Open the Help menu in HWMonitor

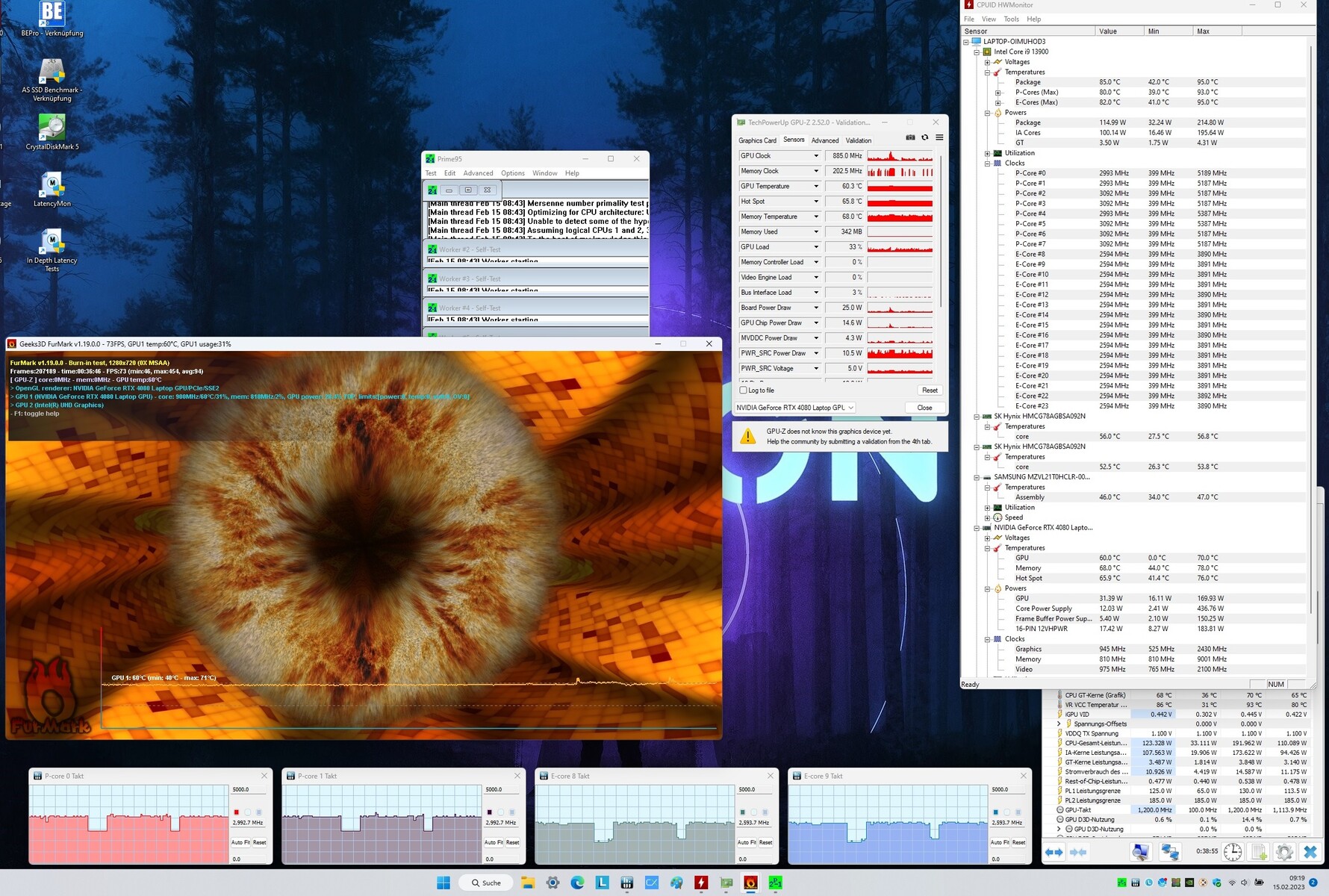[x=1033, y=19]
